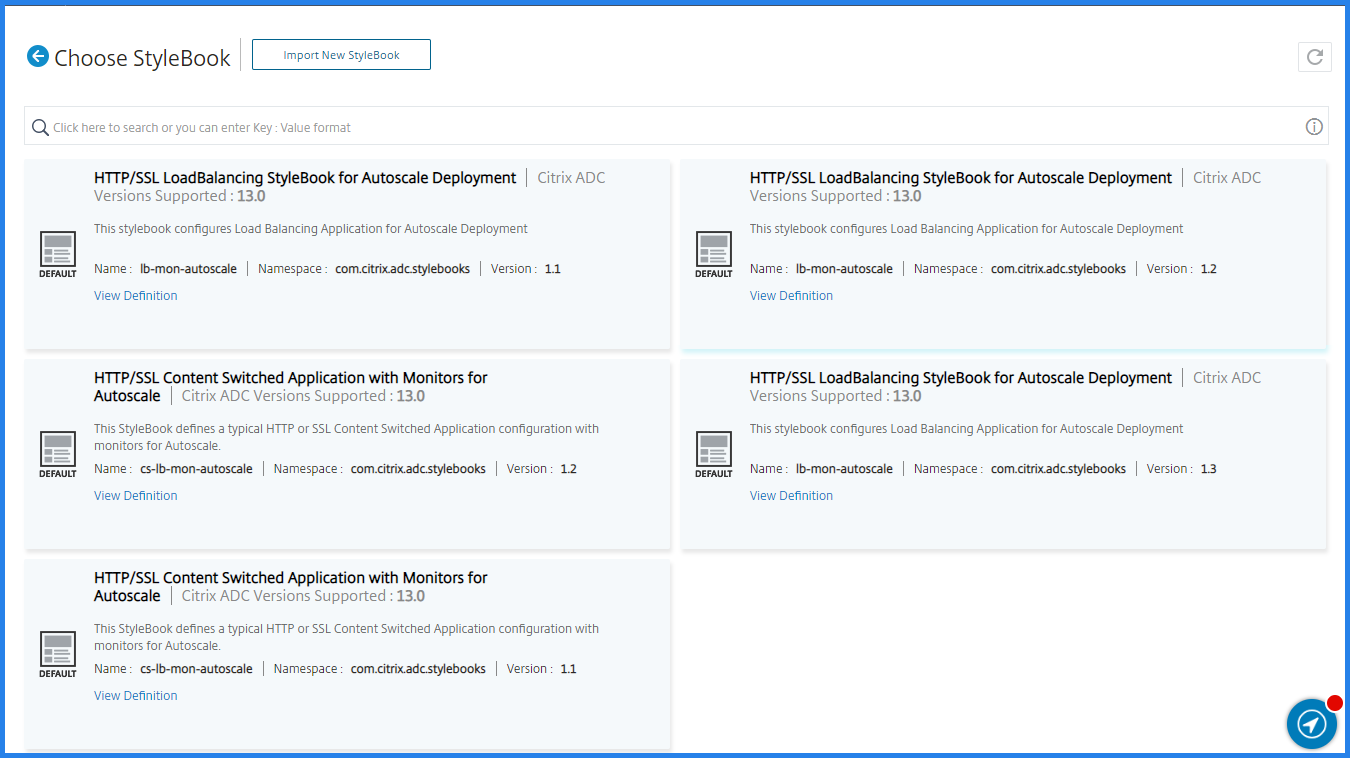Click description text on version 1.3 lb card
This screenshot has height=758, width=1350.
point(967,429)
